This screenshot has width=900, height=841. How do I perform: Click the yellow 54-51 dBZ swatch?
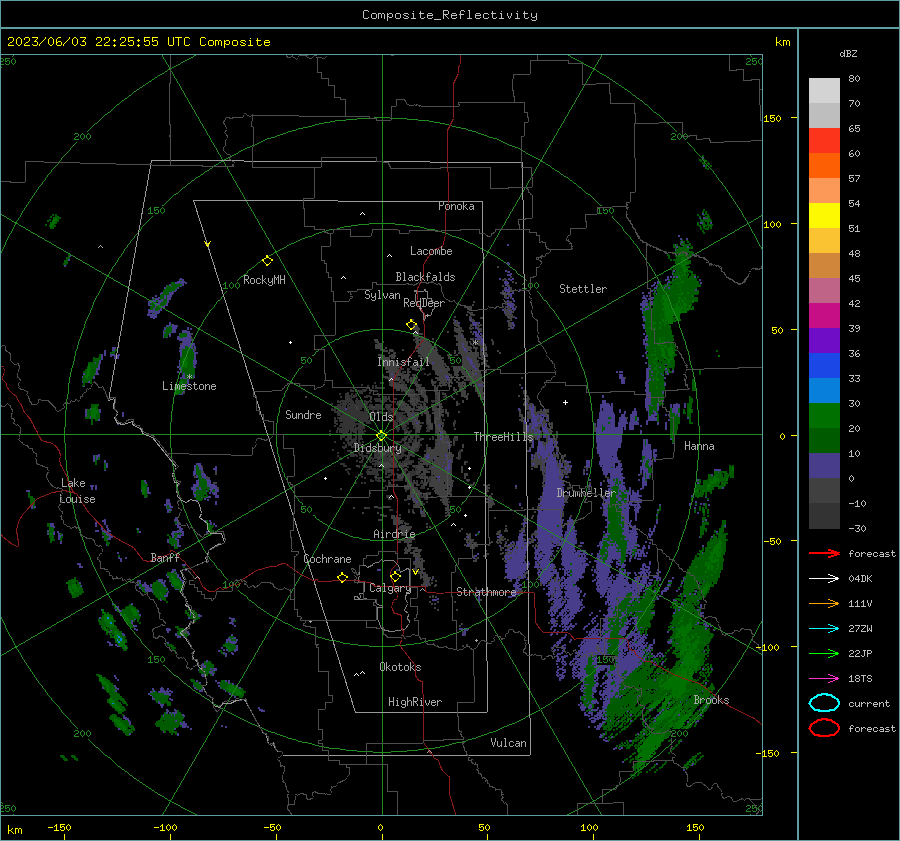(x=824, y=215)
